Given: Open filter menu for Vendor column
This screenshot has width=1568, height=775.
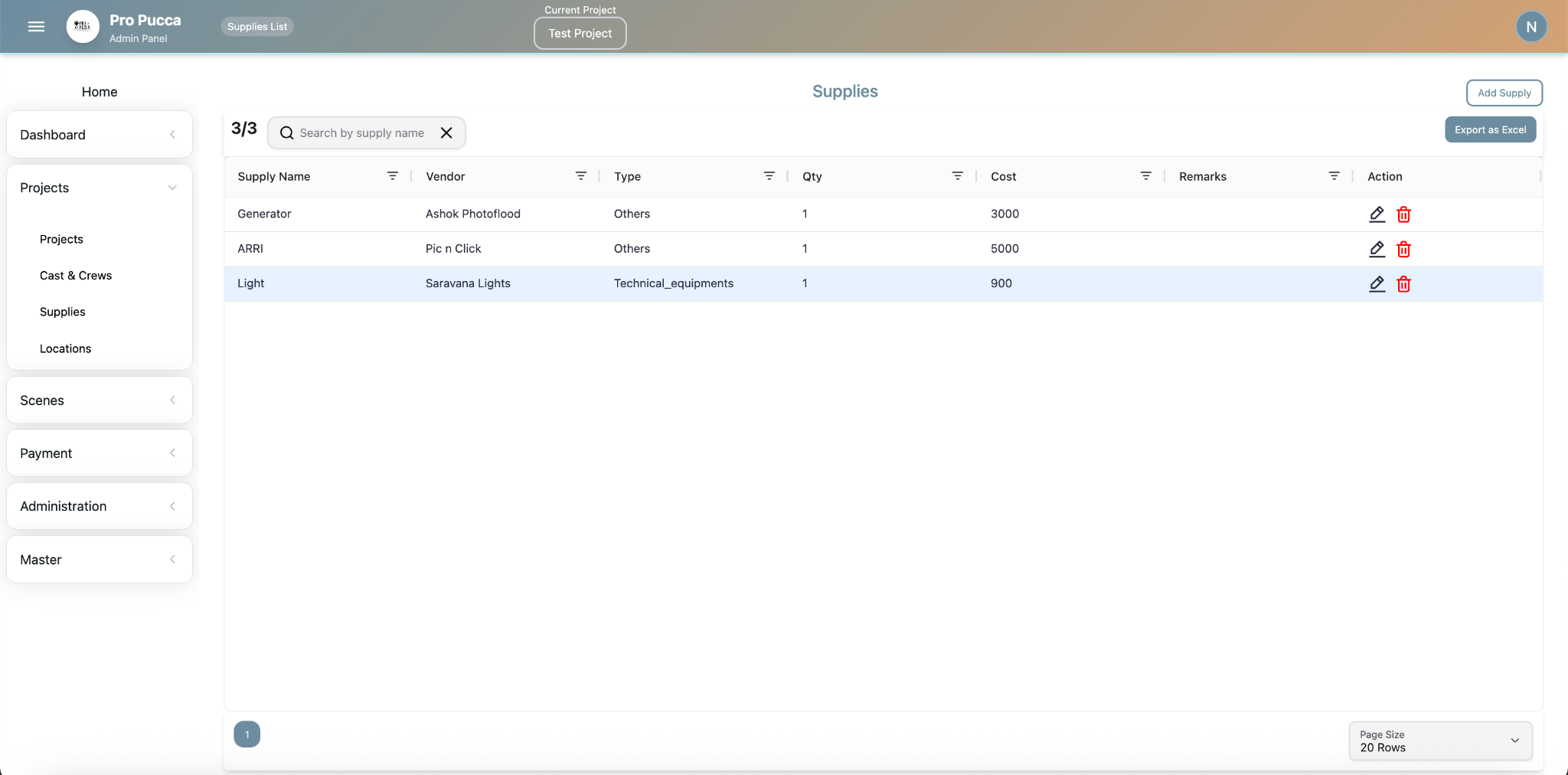Looking at the screenshot, I should pyautogui.click(x=580, y=176).
